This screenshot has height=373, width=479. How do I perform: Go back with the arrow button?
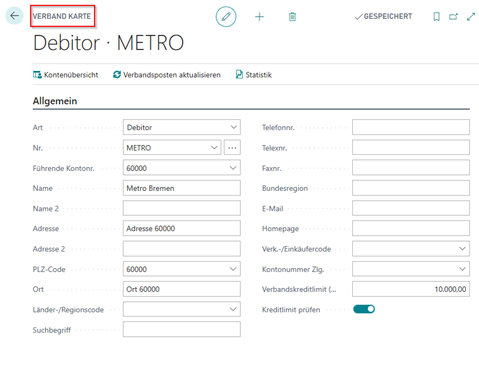point(14,16)
